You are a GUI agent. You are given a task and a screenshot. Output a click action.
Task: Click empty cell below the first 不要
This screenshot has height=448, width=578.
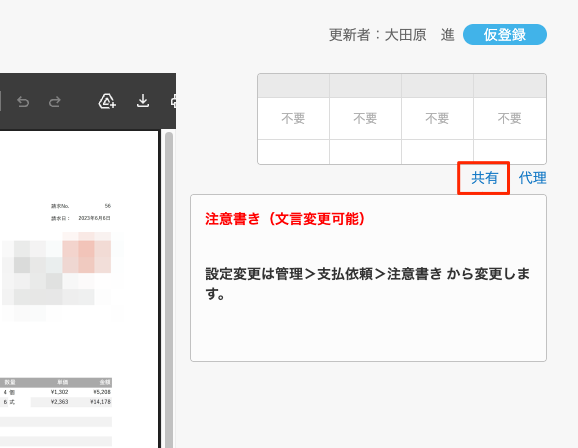(293, 152)
